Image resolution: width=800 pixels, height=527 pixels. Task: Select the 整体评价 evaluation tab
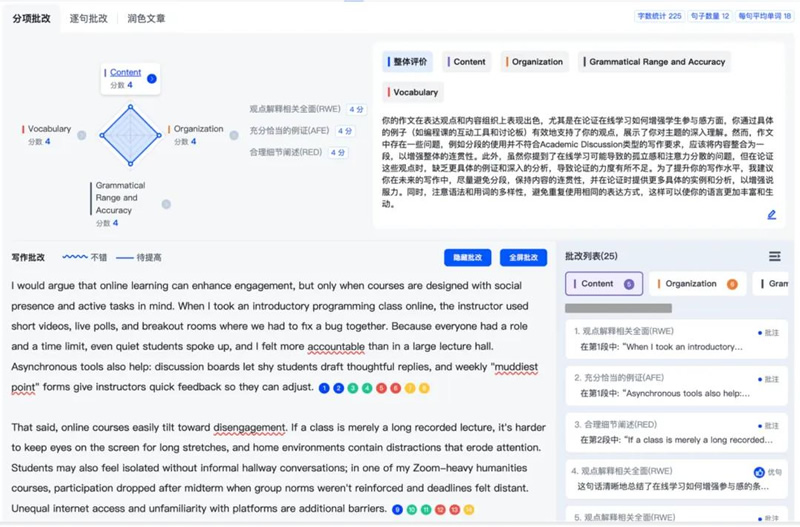(x=407, y=62)
